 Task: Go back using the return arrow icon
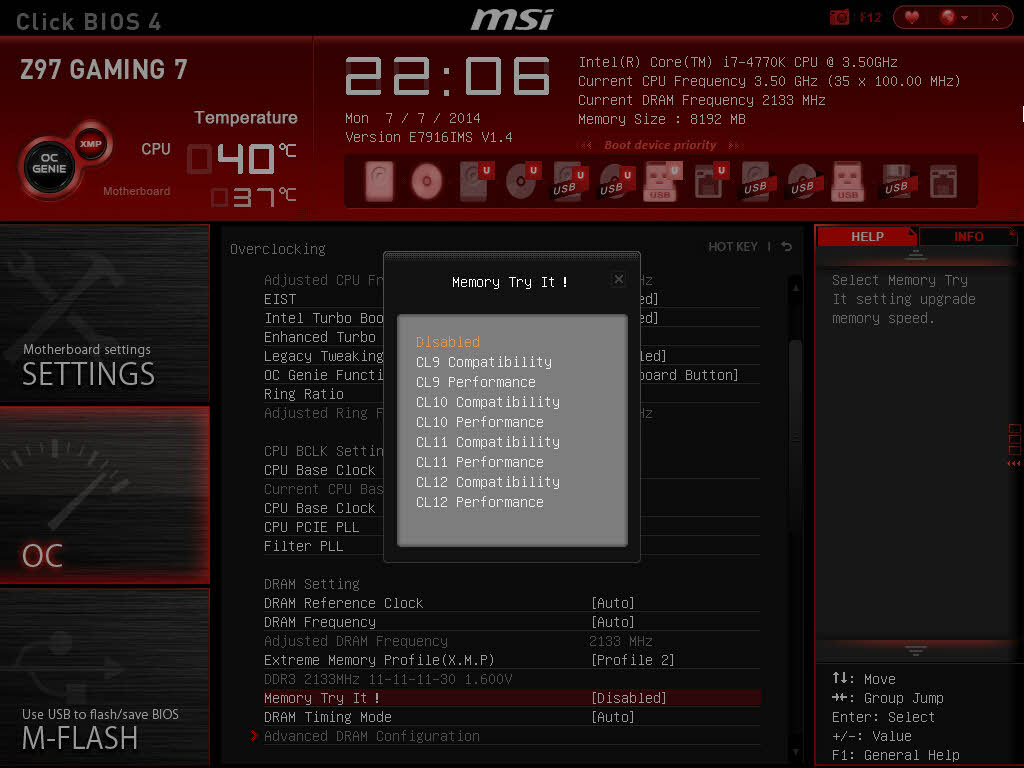787,246
